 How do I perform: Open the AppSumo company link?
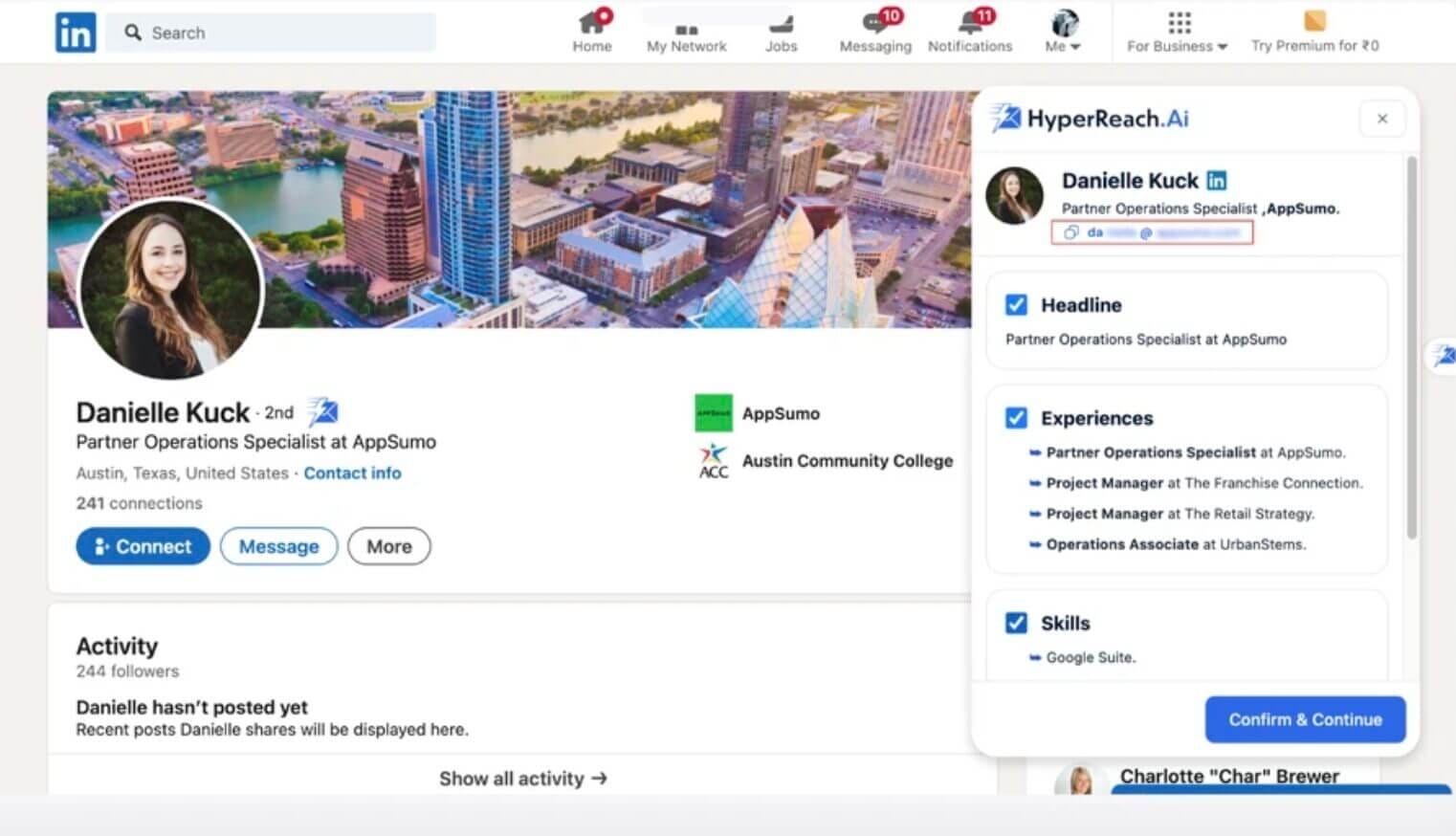781,413
